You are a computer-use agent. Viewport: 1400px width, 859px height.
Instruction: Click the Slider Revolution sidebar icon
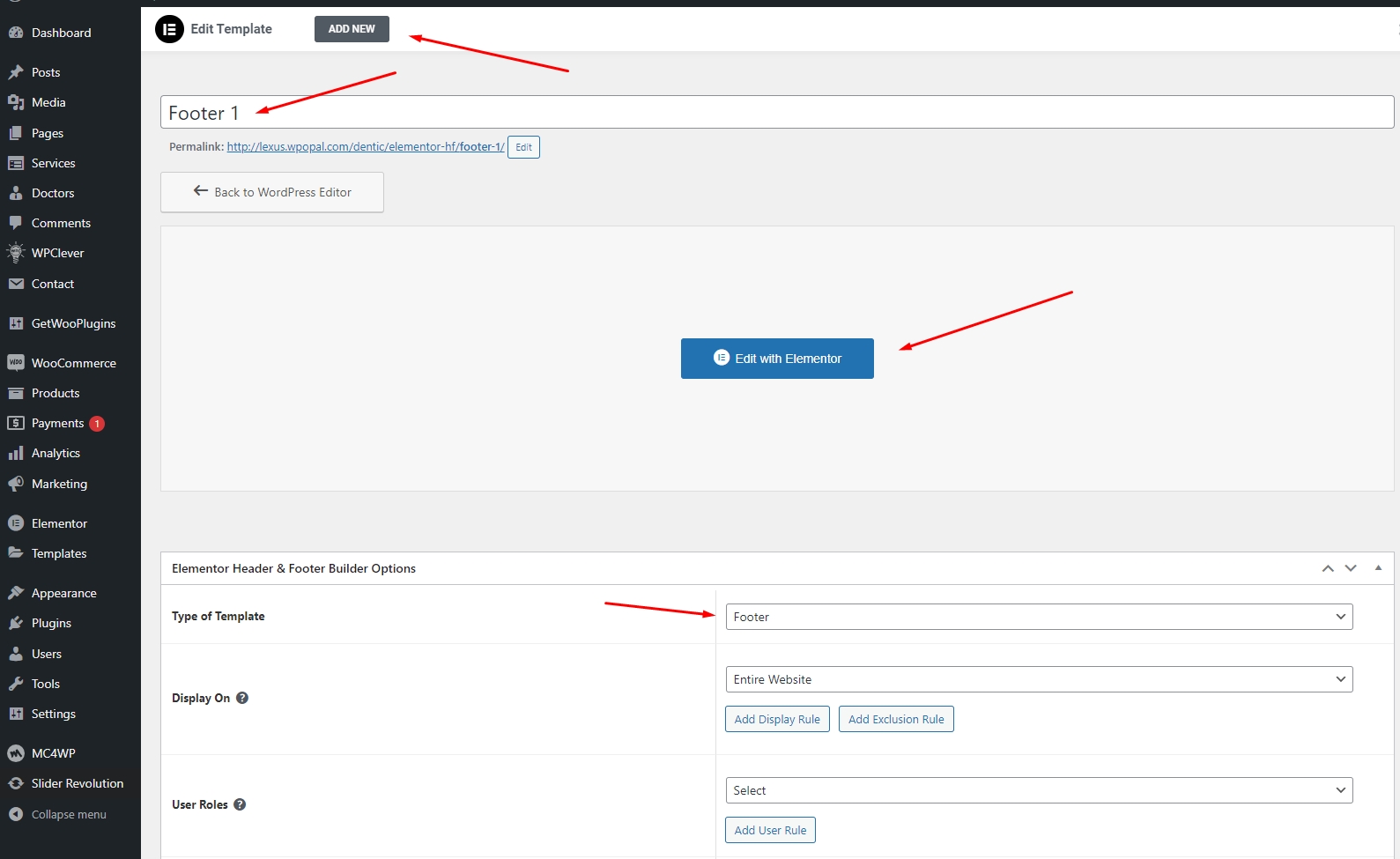pyautogui.click(x=16, y=783)
